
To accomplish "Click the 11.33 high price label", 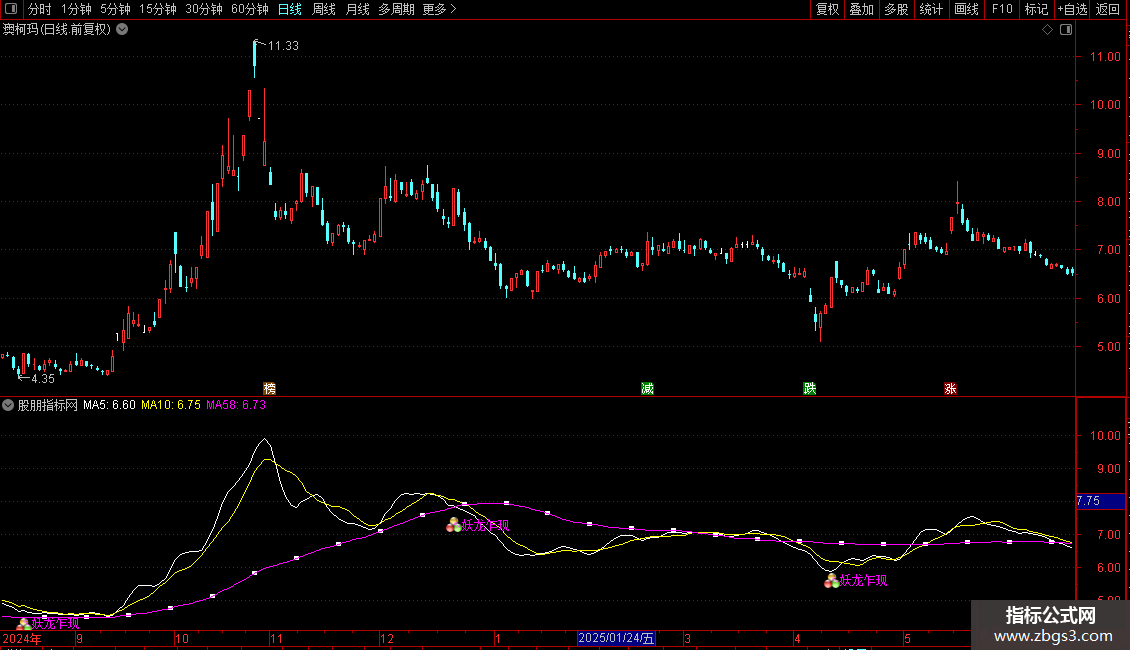I will click(283, 45).
